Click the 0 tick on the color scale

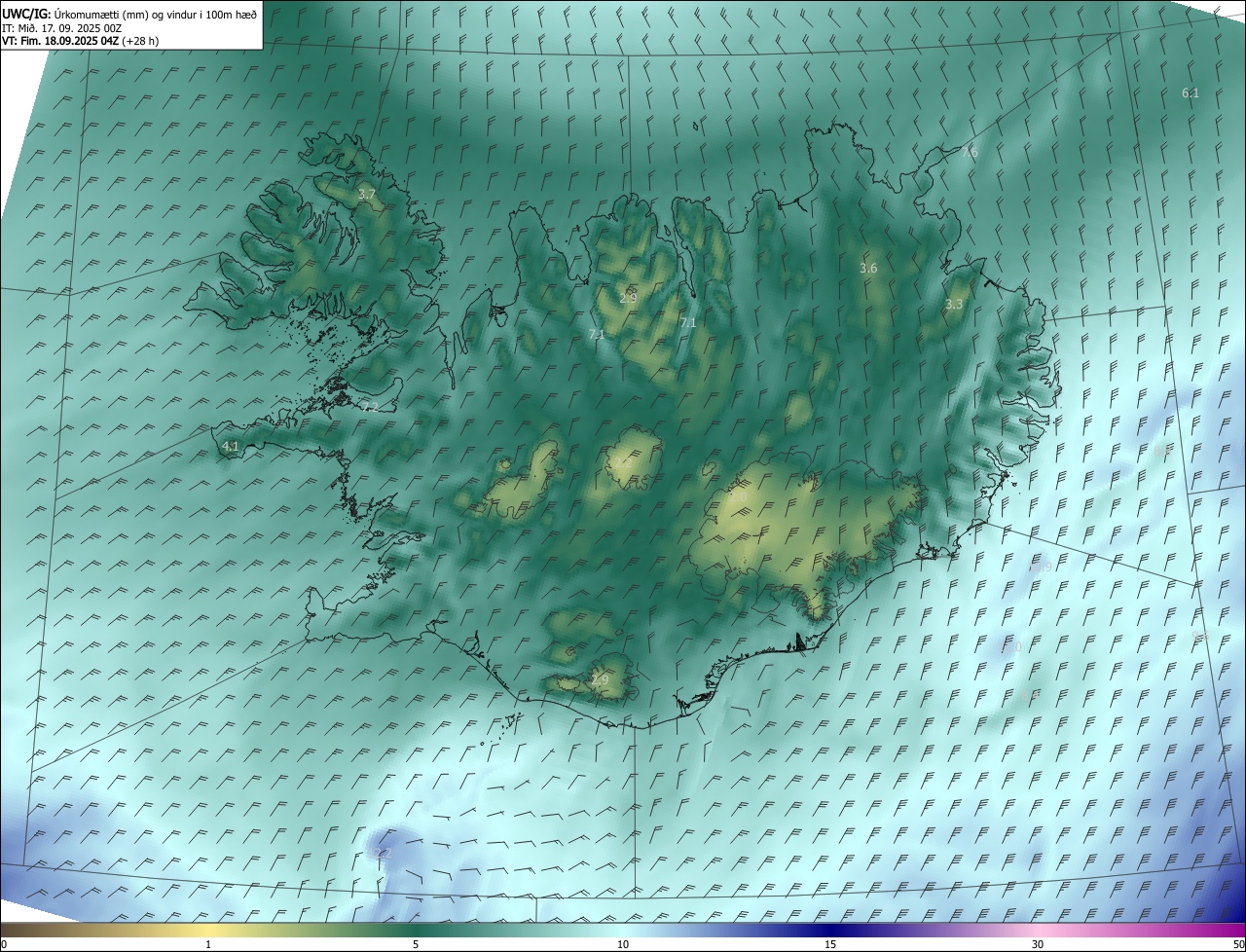tap(4, 944)
